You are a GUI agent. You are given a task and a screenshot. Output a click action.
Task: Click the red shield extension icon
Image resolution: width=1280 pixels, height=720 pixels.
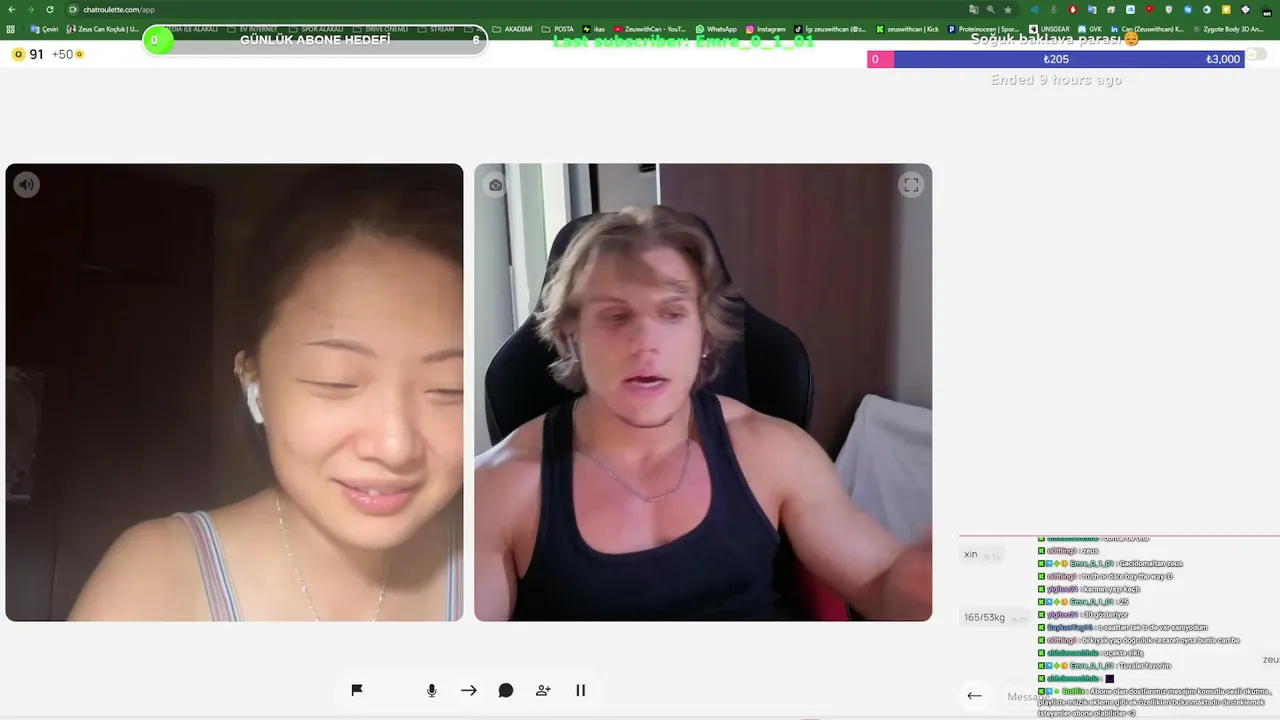[x=1073, y=9]
